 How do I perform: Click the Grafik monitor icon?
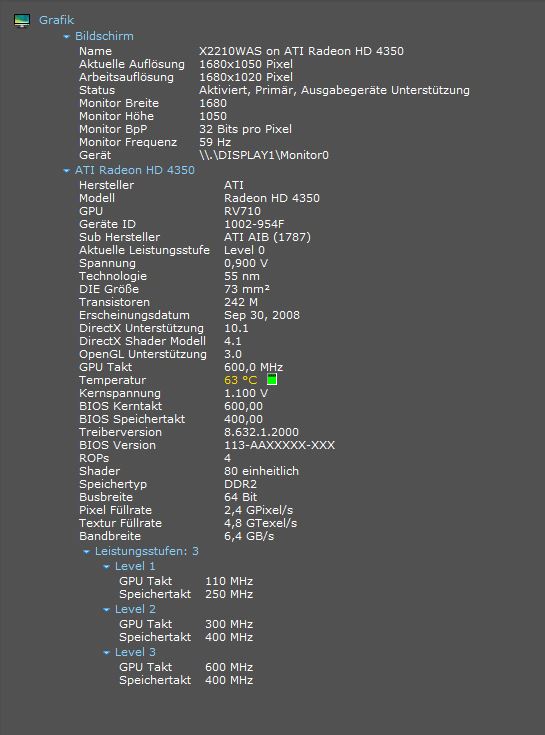pos(22,21)
